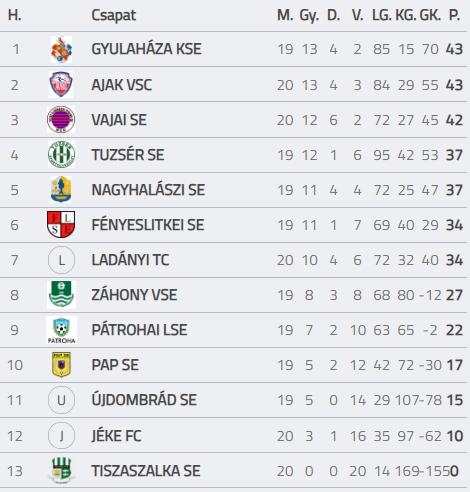The height and width of the screenshot is (492, 470).
Task: Click the Jéke FC placeholder J icon
Action: point(61,435)
